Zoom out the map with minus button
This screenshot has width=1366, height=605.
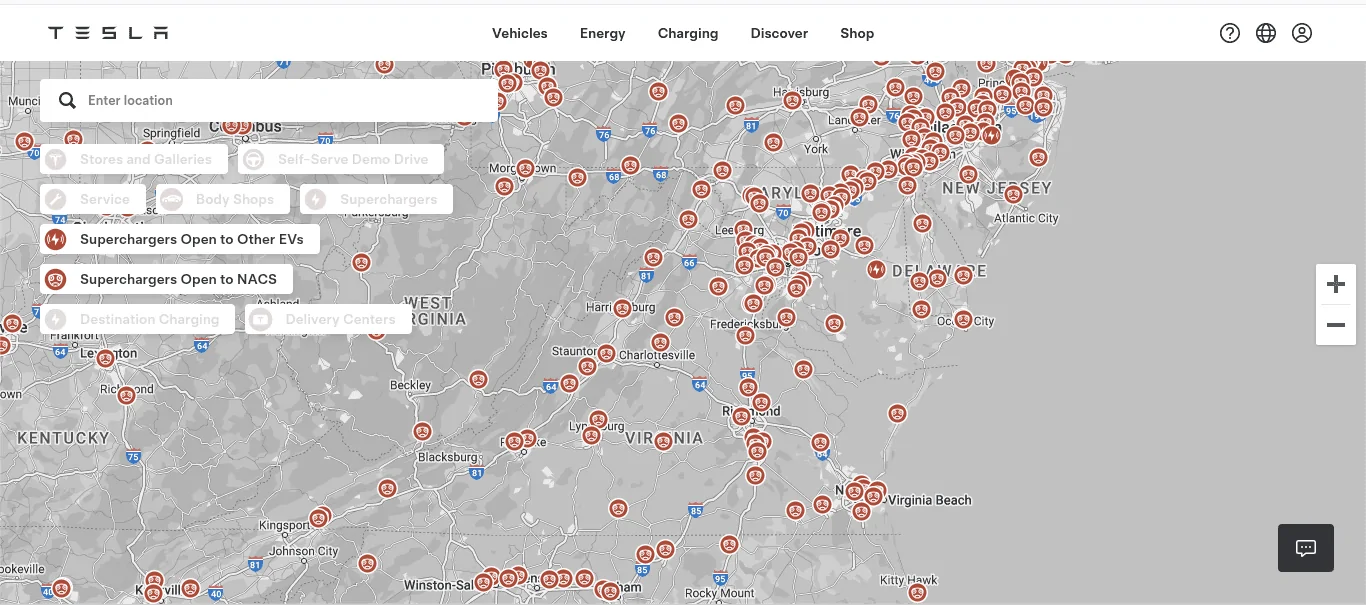click(x=1335, y=325)
